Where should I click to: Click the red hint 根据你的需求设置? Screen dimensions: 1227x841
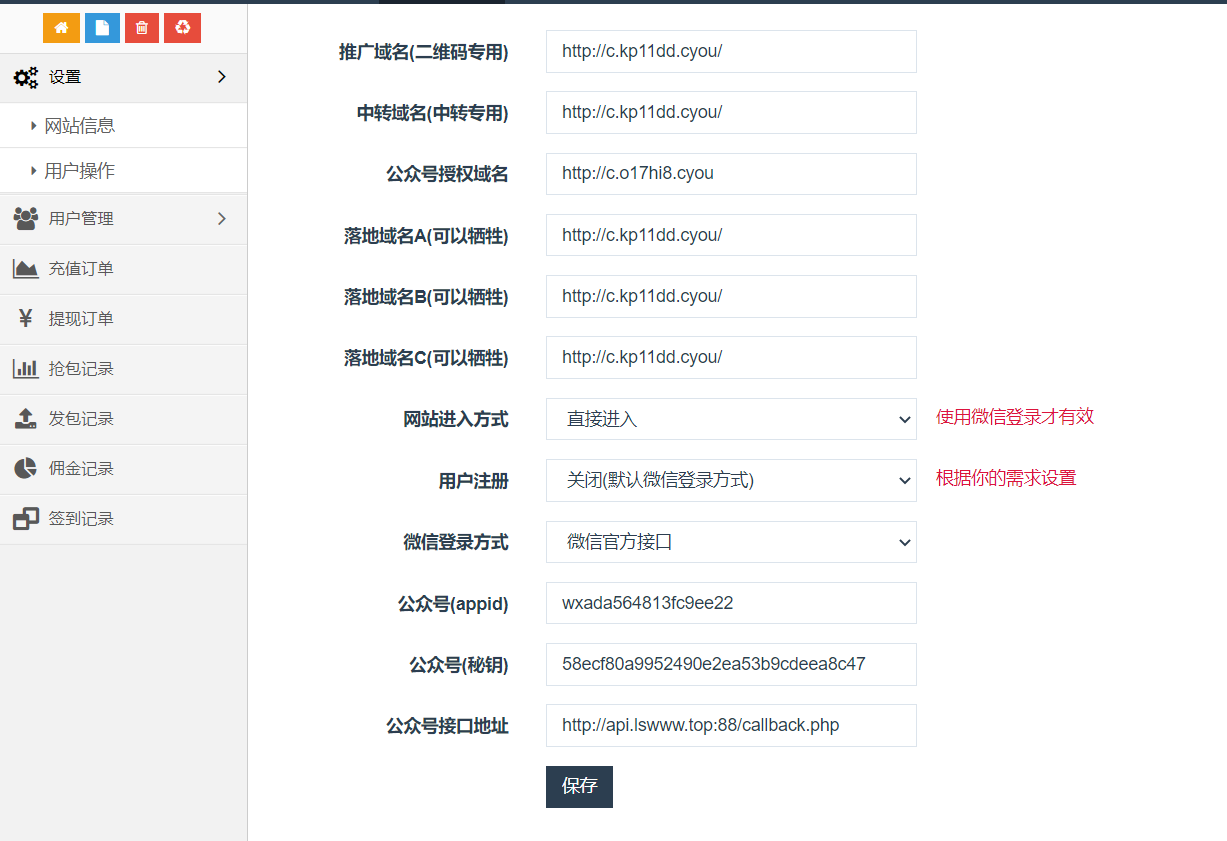tap(1006, 478)
